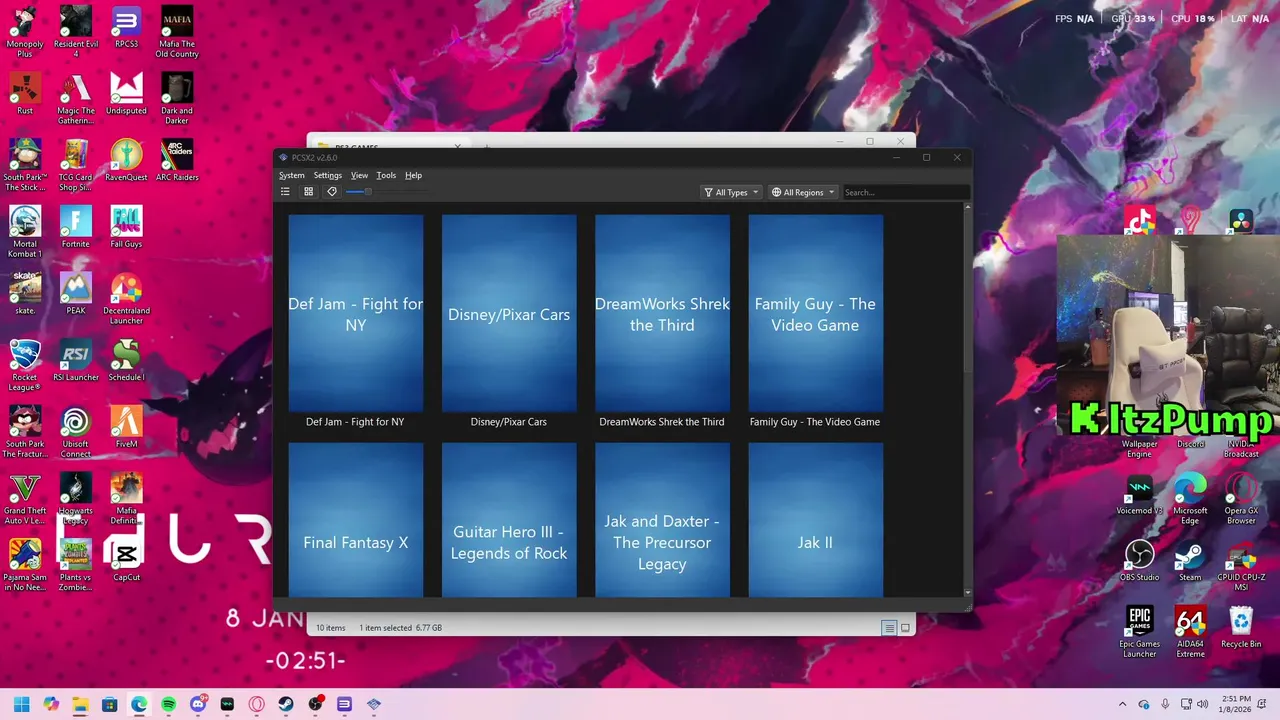
Task: Select the DreamWorks Shrek the Third cover
Action: coord(662,313)
